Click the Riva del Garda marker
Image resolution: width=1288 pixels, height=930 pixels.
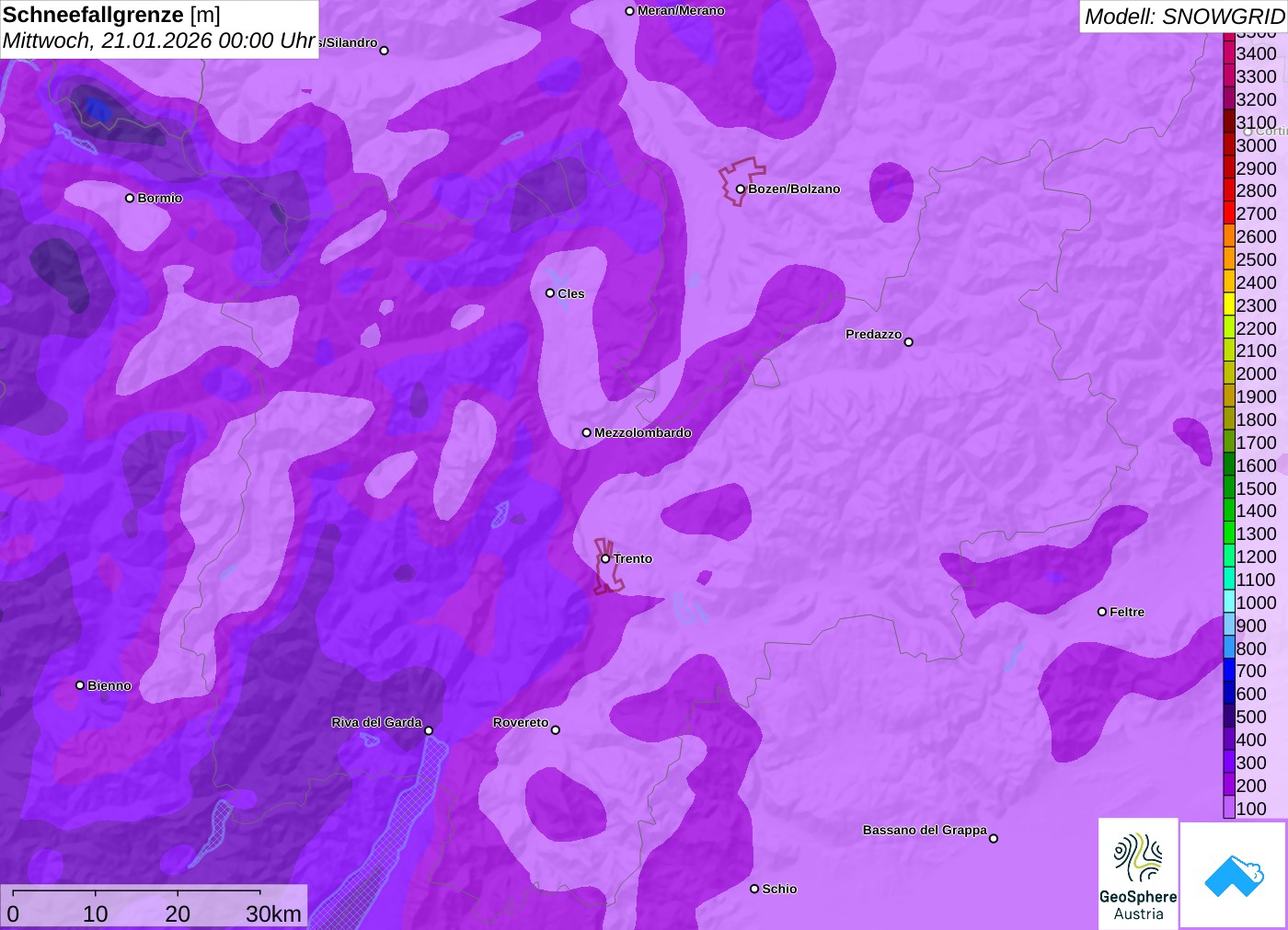(x=429, y=730)
